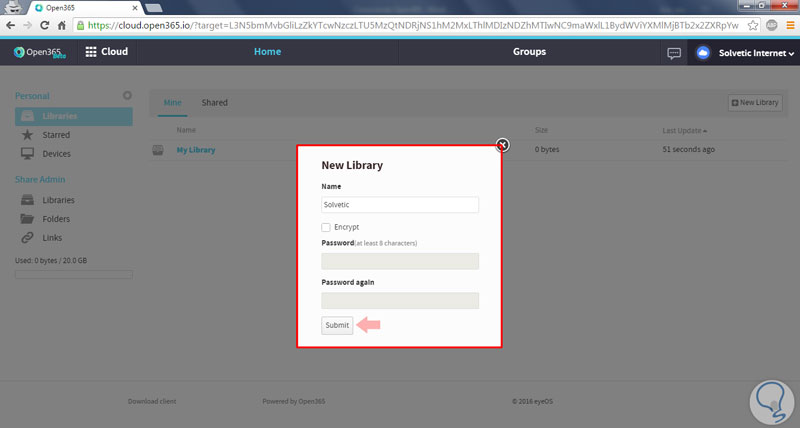Viewport: 800px width, 428px height.
Task: Click the Solvetic Internet cloud avatar
Action: tap(703, 53)
